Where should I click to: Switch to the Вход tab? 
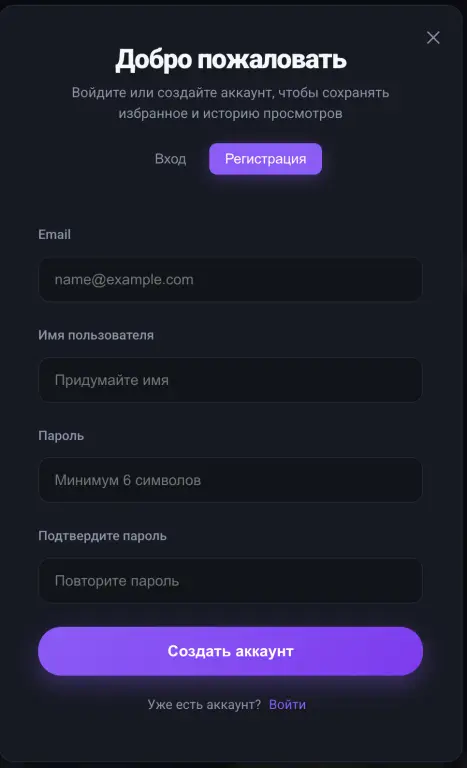coord(171,159)
